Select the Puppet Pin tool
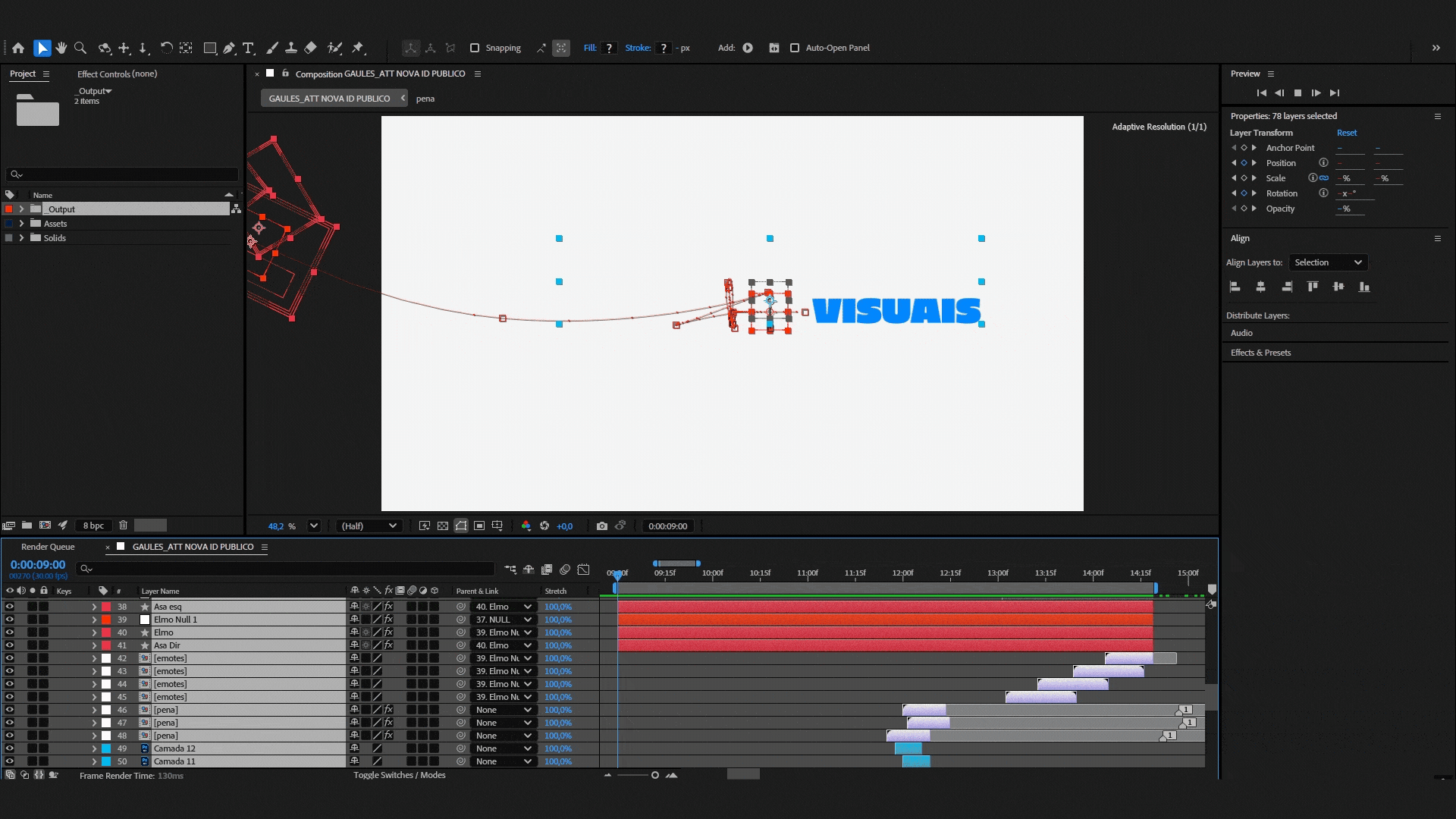The image size is (1456, 819). (x=358, y=48)
